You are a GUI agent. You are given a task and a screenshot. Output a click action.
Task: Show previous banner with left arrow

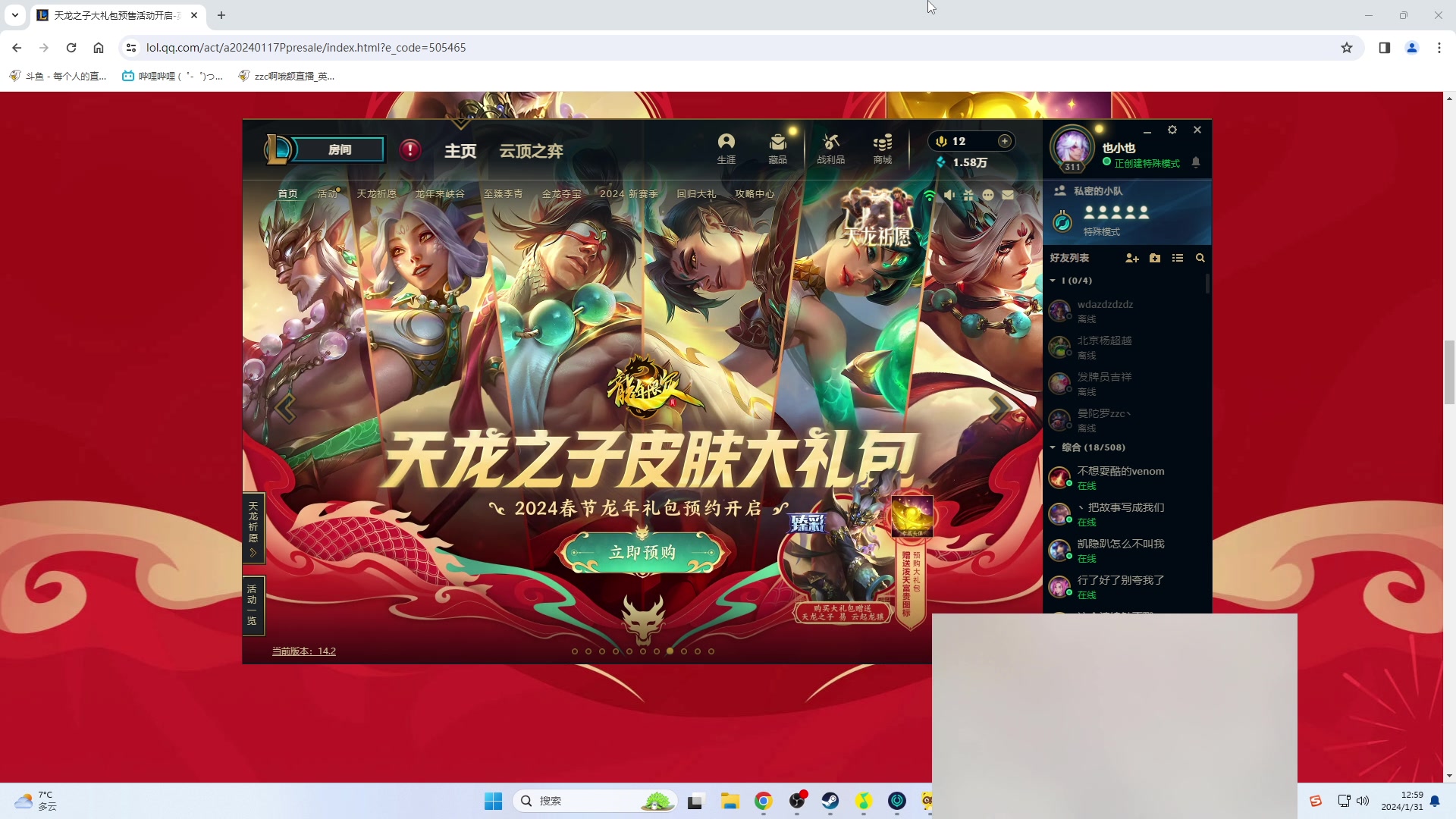286,408
